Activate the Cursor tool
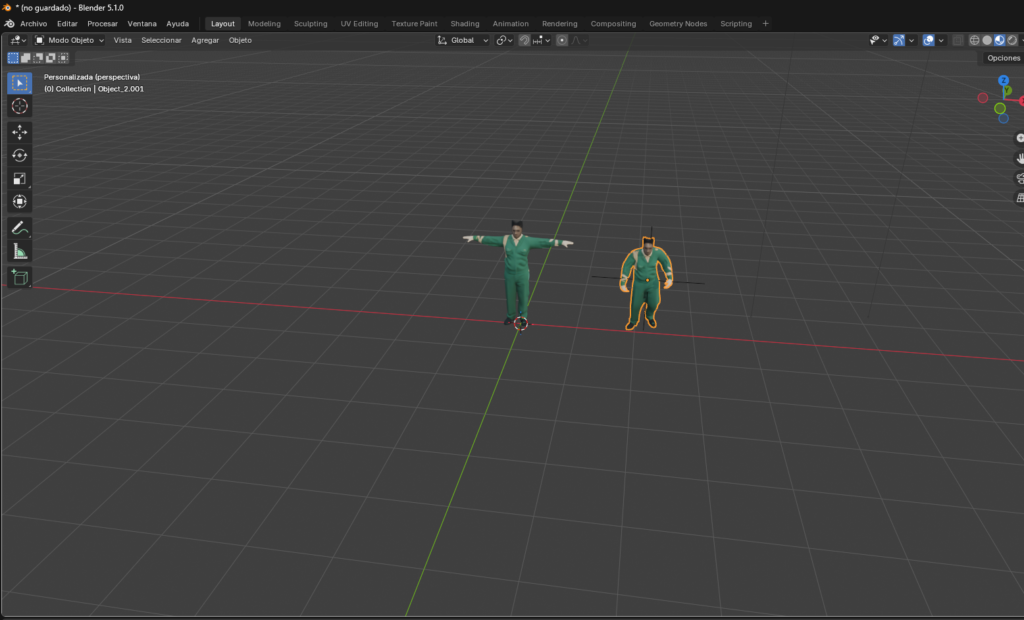1024x620 pixels. [x=19, y=107]
